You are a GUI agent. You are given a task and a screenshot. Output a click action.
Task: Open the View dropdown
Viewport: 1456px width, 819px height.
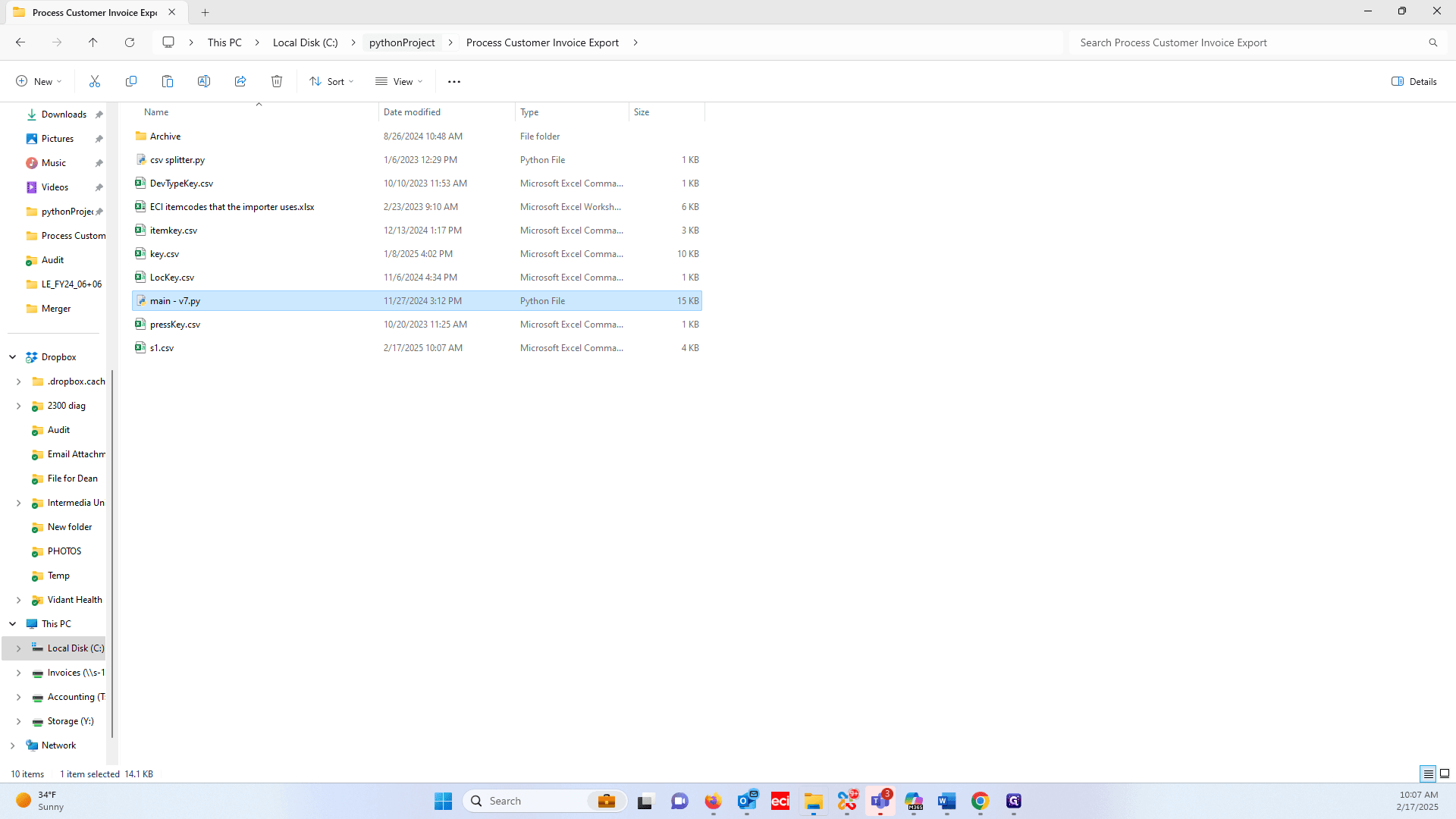(399, 81)
